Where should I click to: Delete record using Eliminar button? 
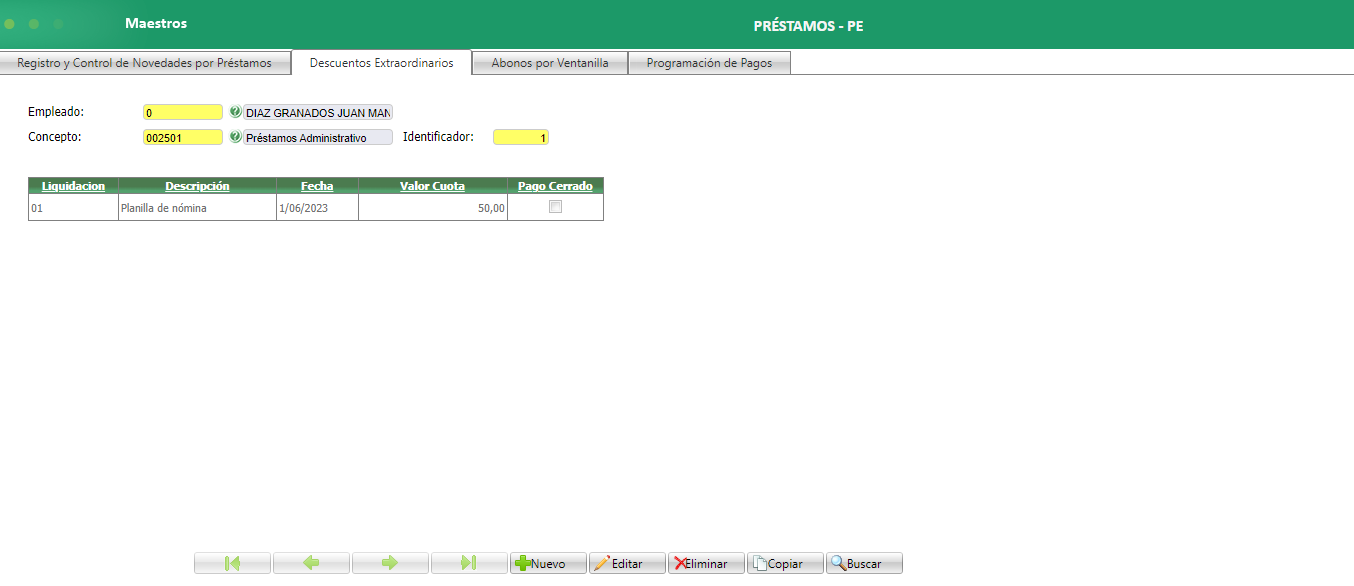pyautogui.click(x=706, y=563)
